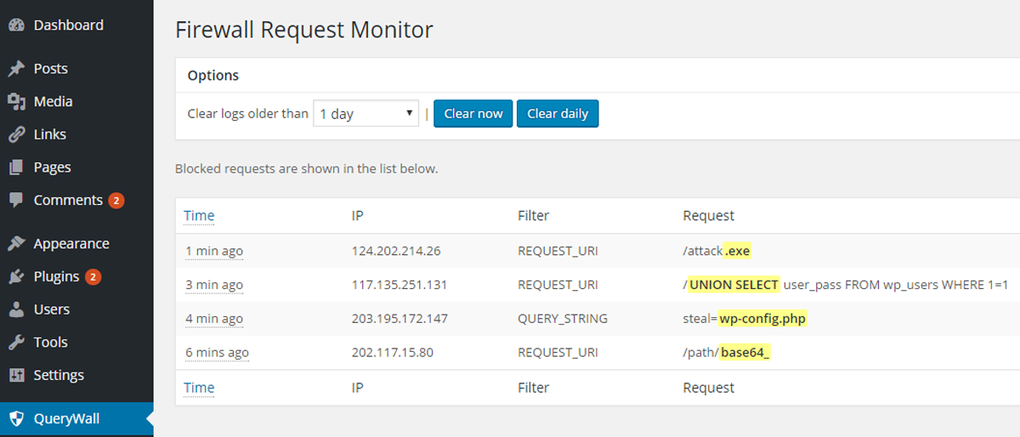Click the QueryWall shield icon
Image resolution: width=1020 pixels, height=437 pixels.
[16, 420]
